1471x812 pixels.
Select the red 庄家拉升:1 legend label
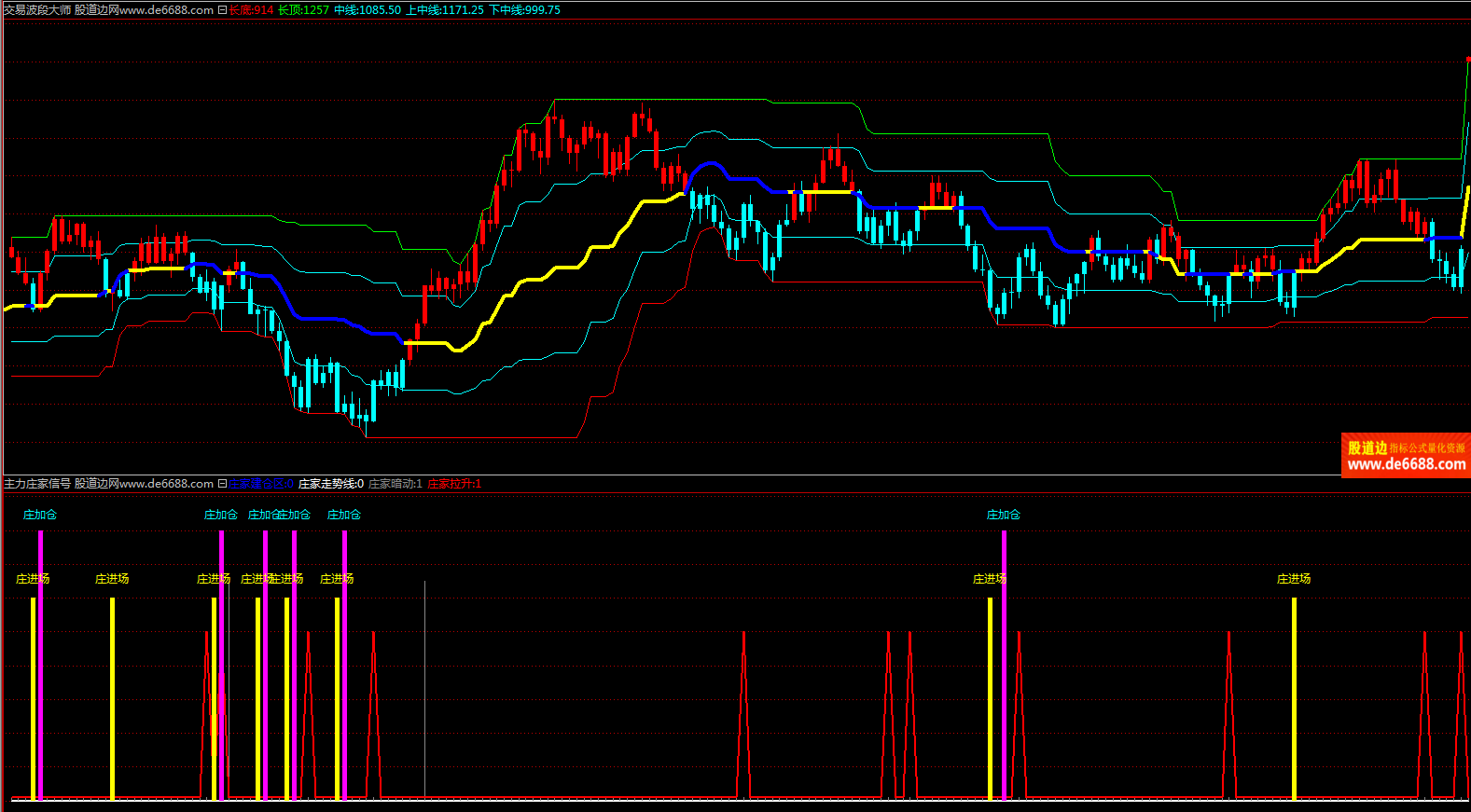[454, 484]
